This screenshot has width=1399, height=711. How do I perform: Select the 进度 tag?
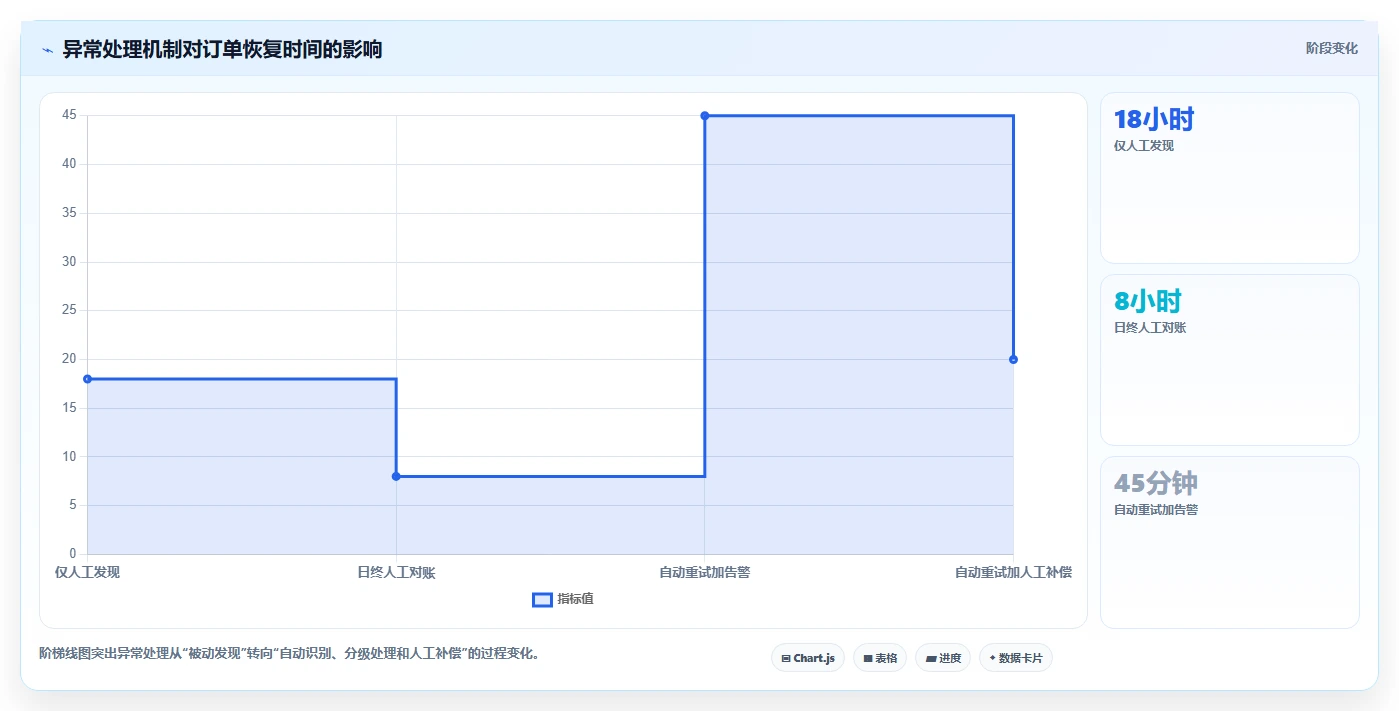point(943,658)
